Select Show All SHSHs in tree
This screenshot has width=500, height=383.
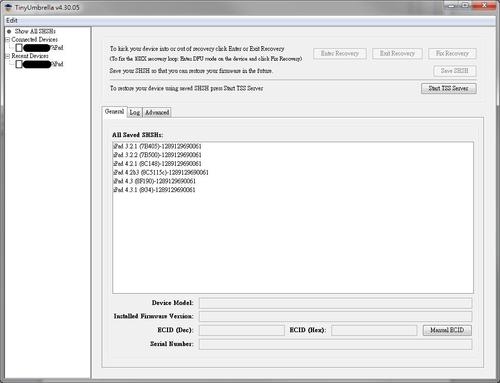35,31
